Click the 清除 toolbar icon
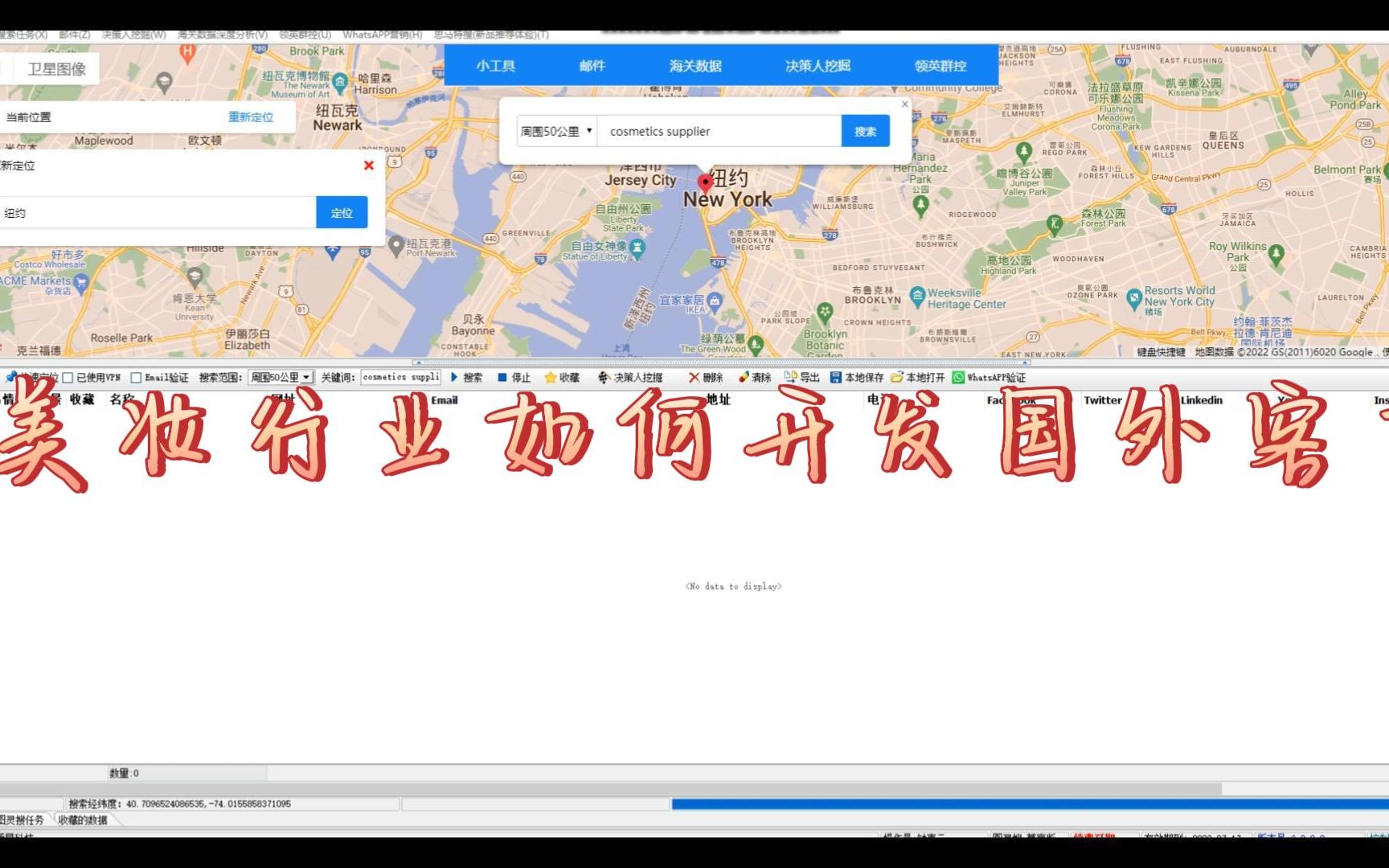 coord(743,377)
